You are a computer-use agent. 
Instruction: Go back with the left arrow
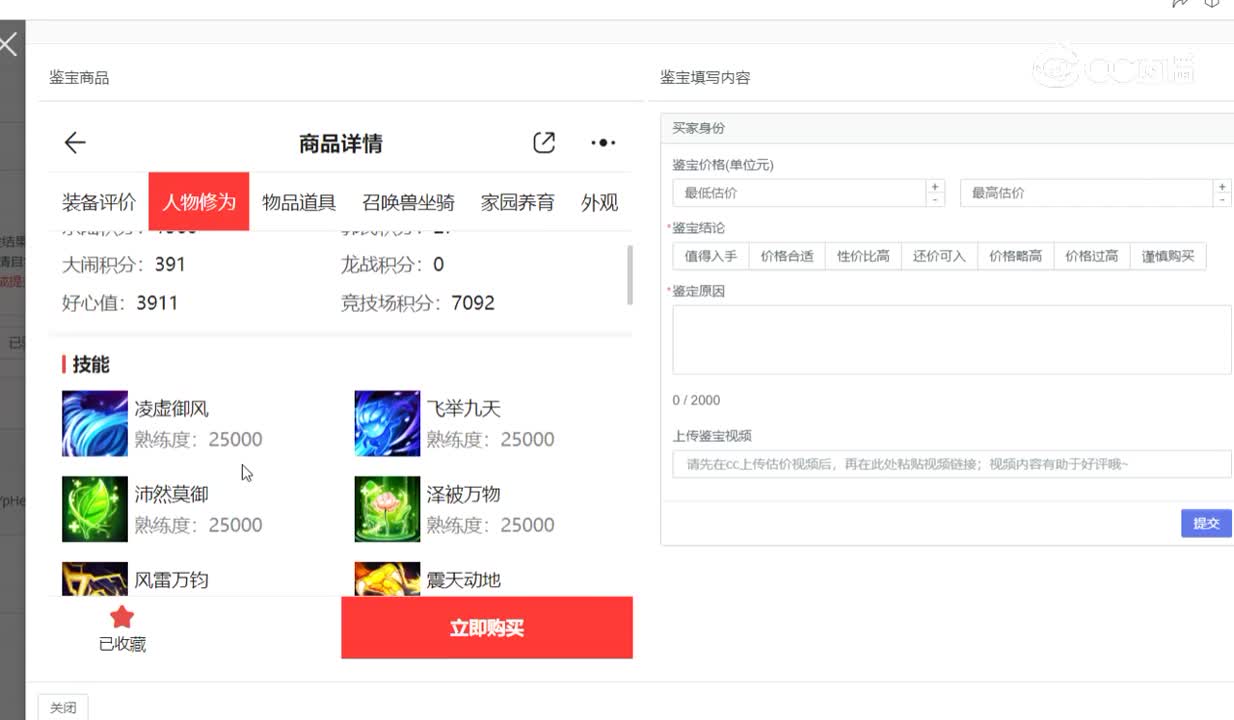pos(74,142)
